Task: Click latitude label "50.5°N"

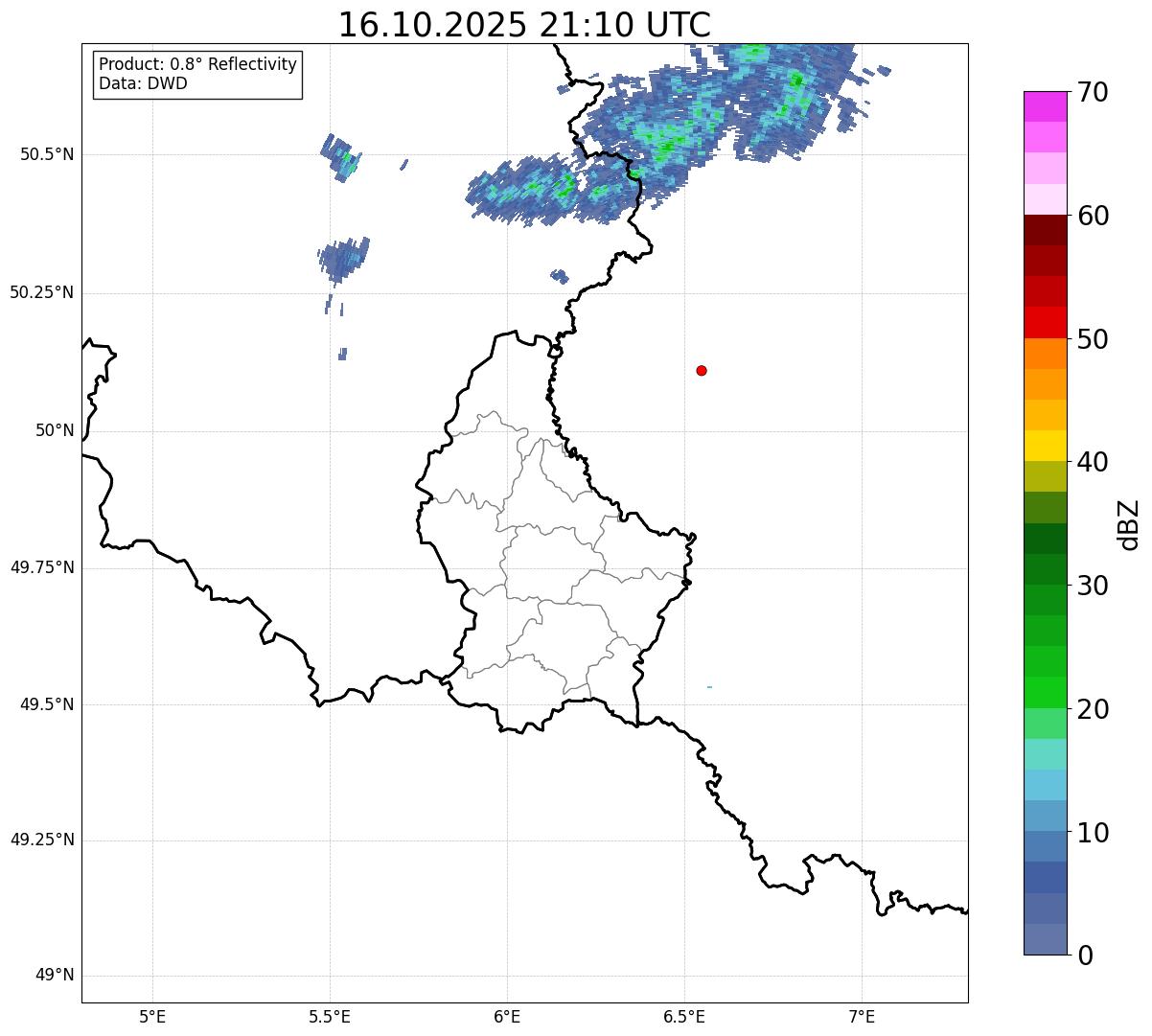Action: [47, 154]
